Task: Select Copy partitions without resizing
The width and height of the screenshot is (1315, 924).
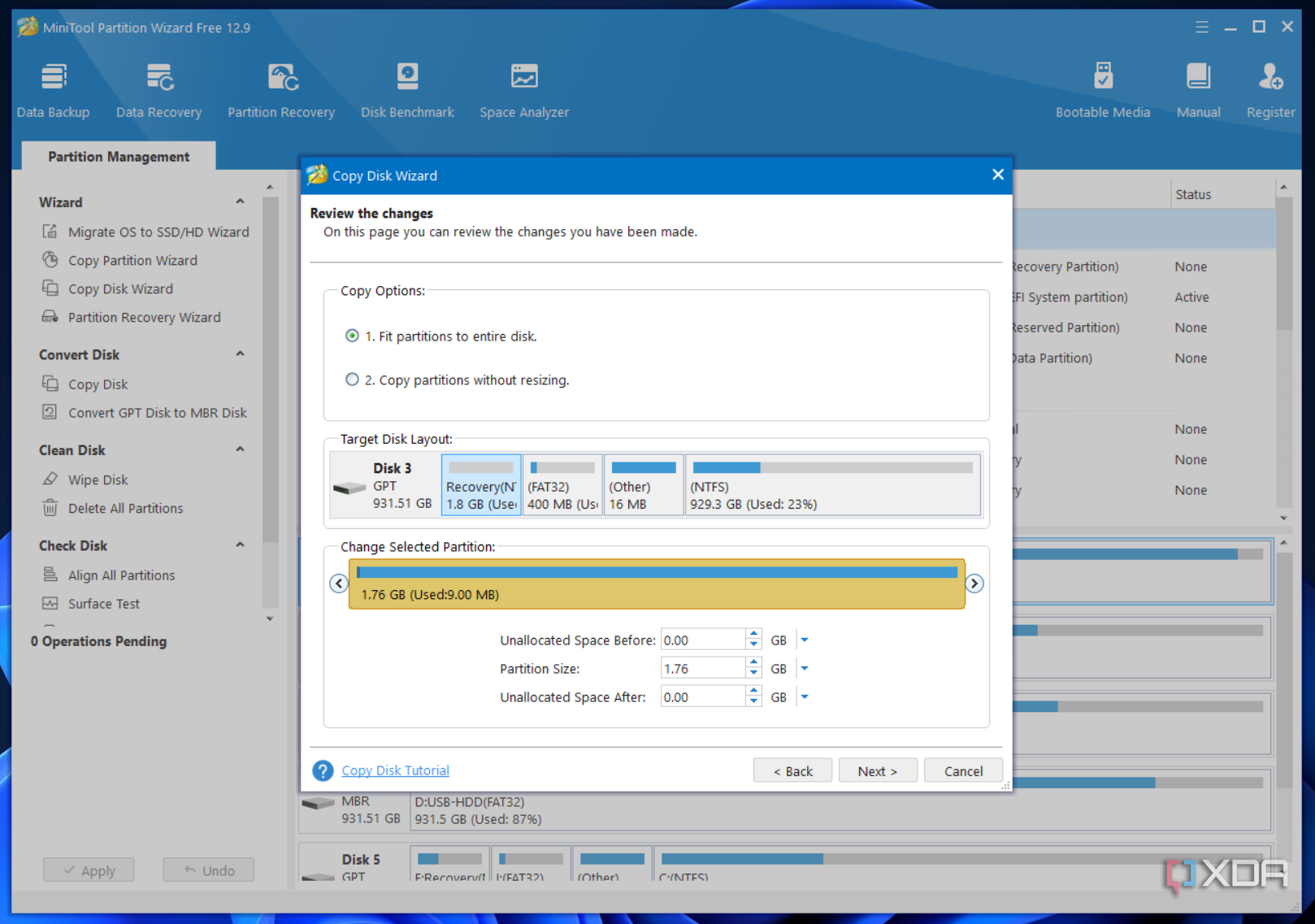Action: click(x=457, y=380)
